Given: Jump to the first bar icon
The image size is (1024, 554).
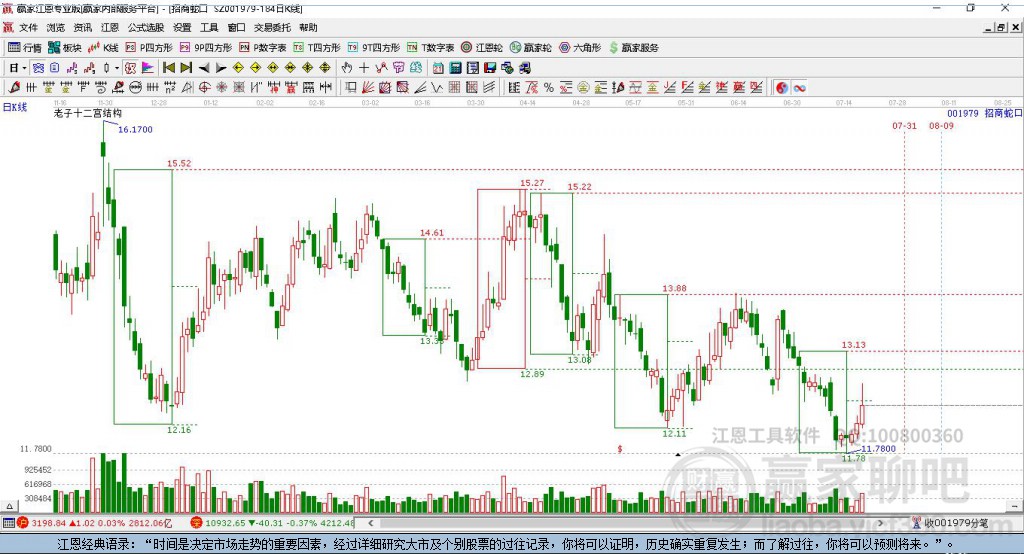Looking at the screenshot, I should tap(168, 68).
